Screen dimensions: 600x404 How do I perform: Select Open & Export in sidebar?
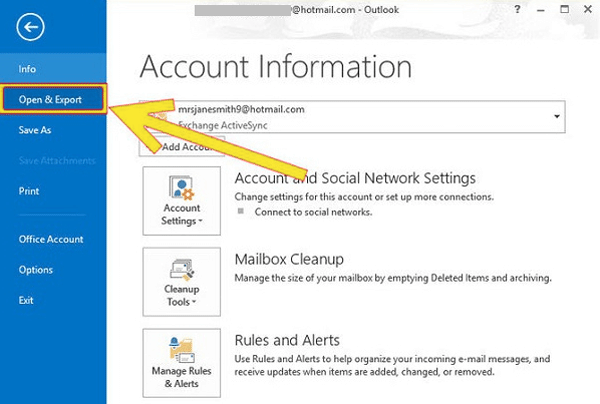(x=53, y=99)
